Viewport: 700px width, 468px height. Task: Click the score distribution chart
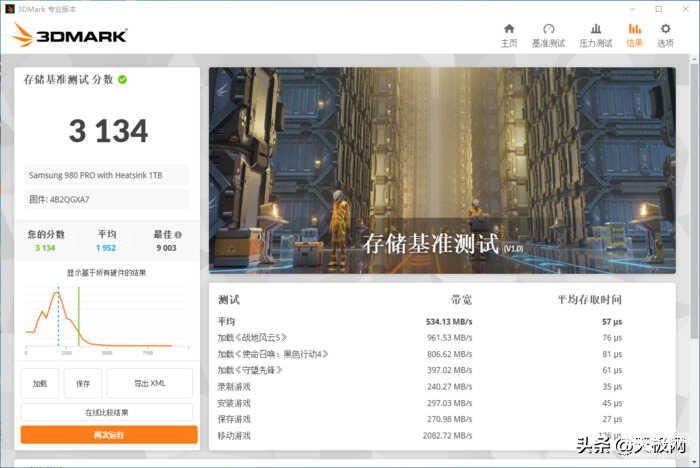105,318
